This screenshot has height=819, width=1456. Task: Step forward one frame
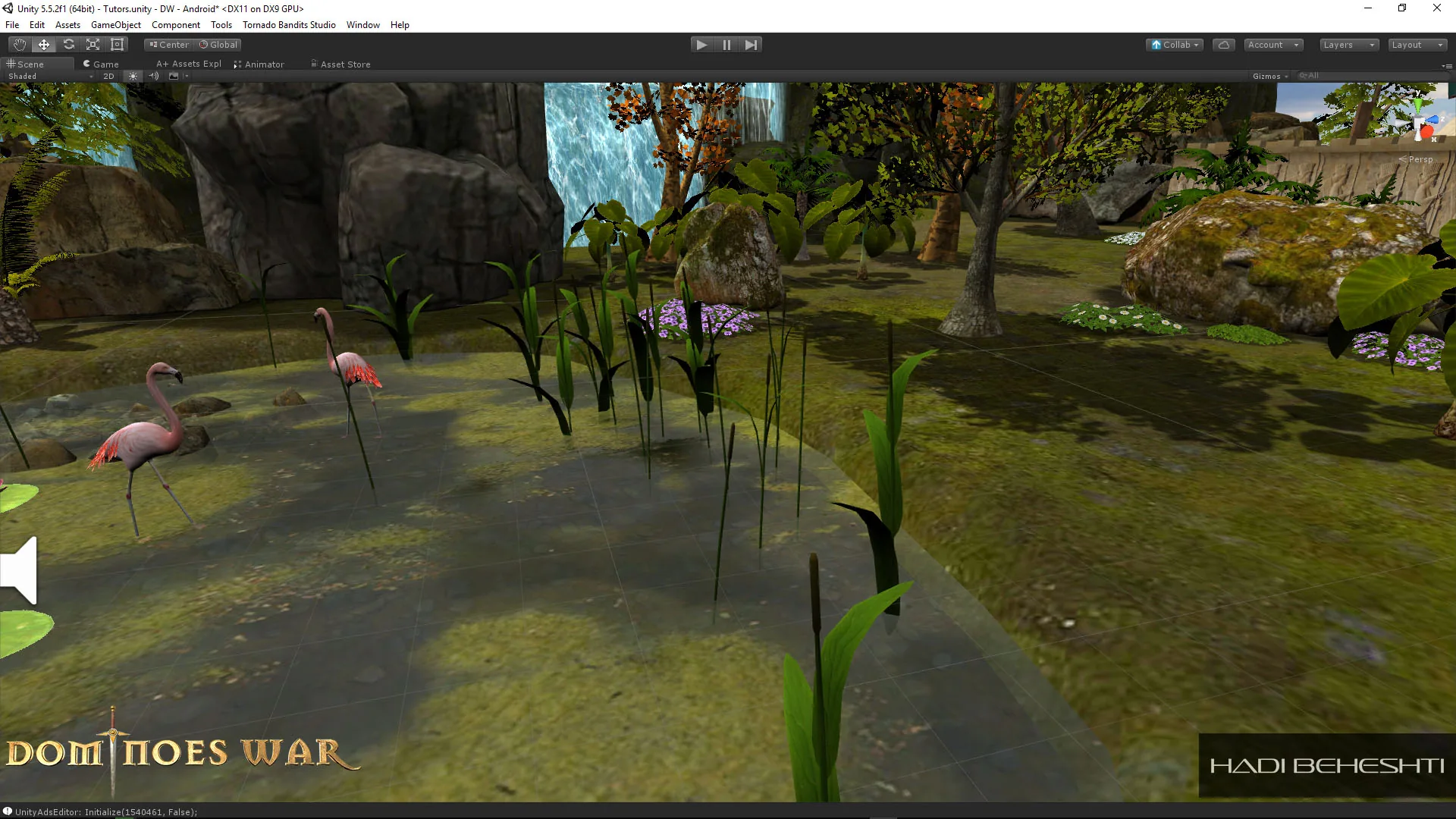751,45
